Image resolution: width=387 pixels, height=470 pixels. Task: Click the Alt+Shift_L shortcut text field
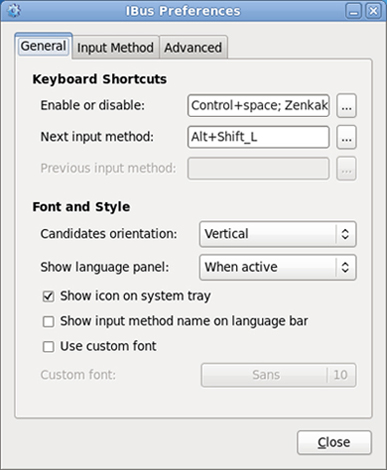click(x=259, y=137)
